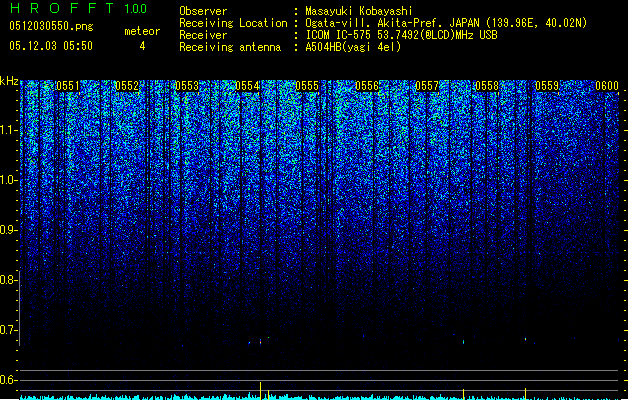This screenshot has width=629, height=400.
Task: Click the 0600 time marker
Action: click(607, 86)
